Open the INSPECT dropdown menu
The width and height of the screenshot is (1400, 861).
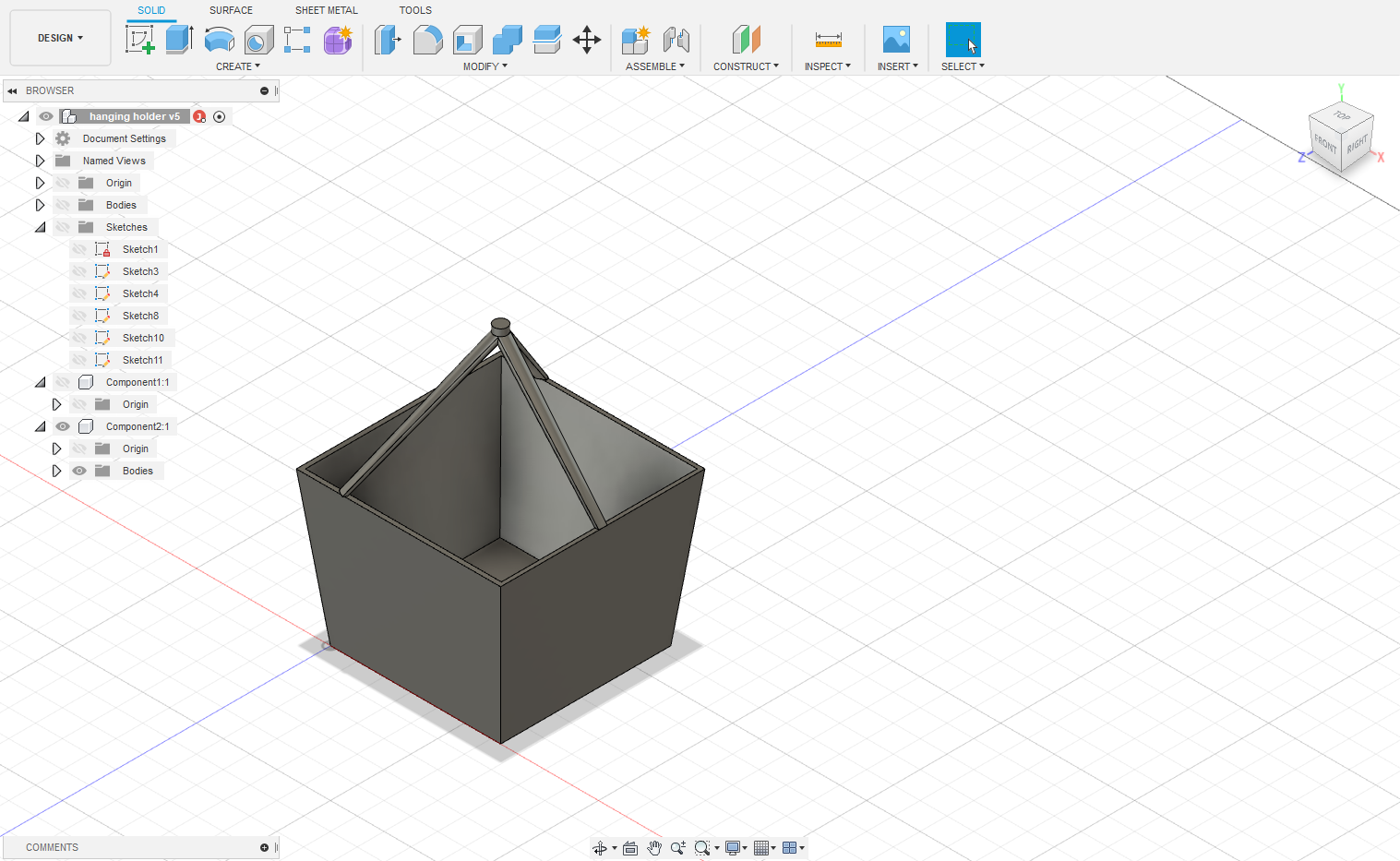pyautogui.click(x=828, y=66)
